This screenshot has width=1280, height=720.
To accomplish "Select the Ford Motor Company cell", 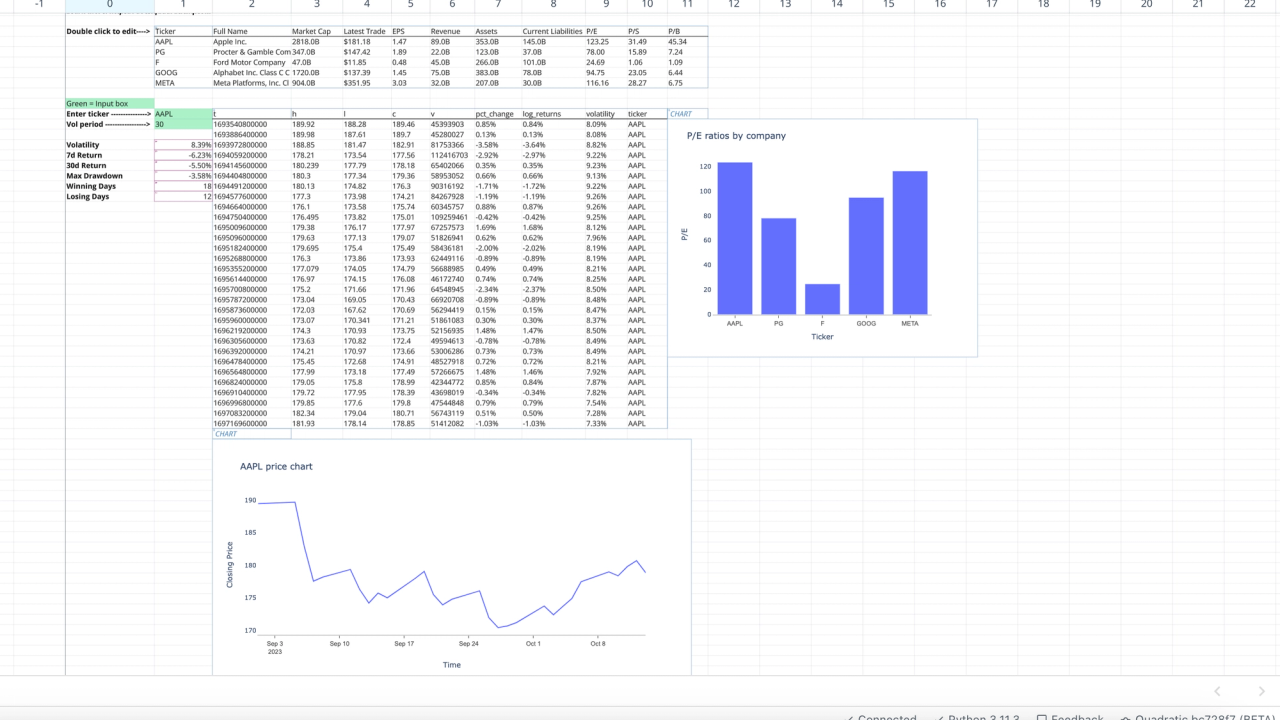I will point(251,62).
